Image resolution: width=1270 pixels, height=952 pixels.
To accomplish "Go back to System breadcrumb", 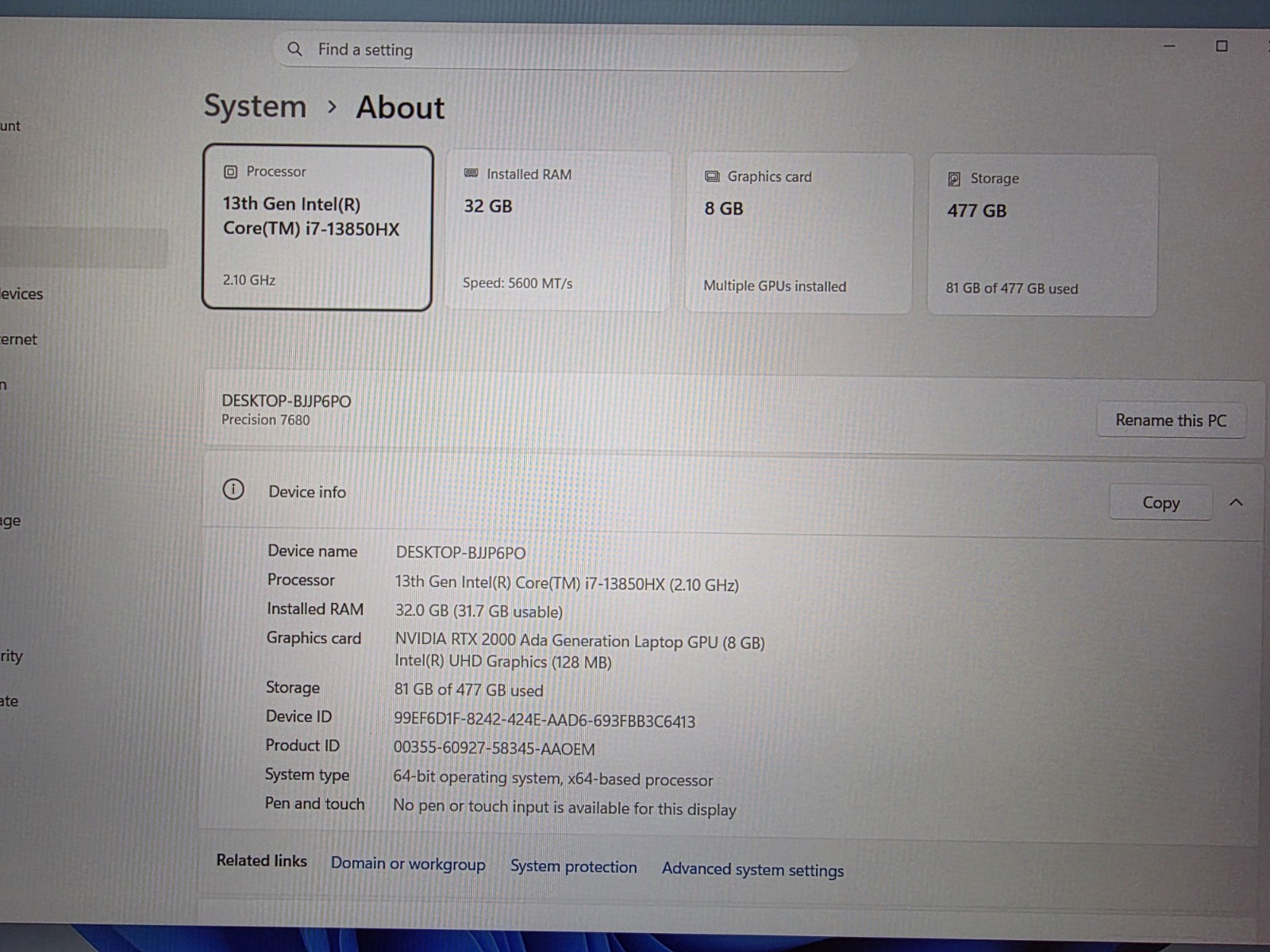I will [x=255, y=106].
